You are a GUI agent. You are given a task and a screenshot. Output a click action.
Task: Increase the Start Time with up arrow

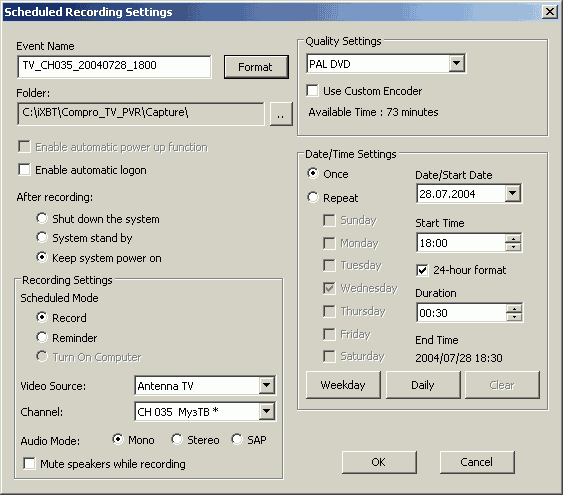pyautogui.click(x=513, y=239)
